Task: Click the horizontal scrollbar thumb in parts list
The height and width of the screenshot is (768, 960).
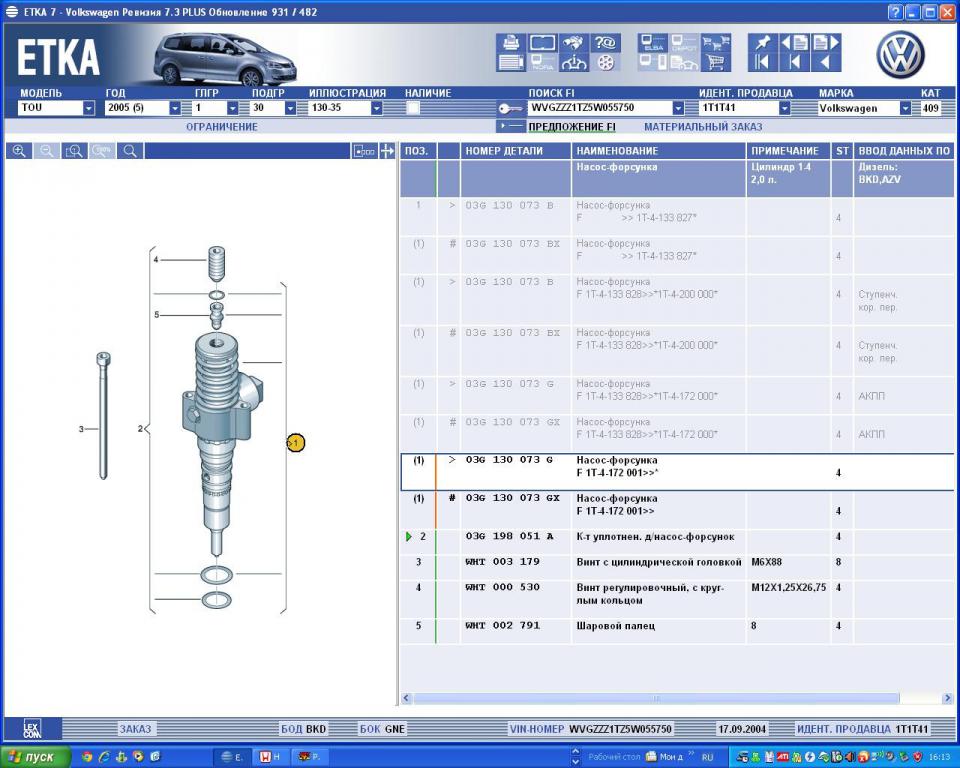Action: 656,698
